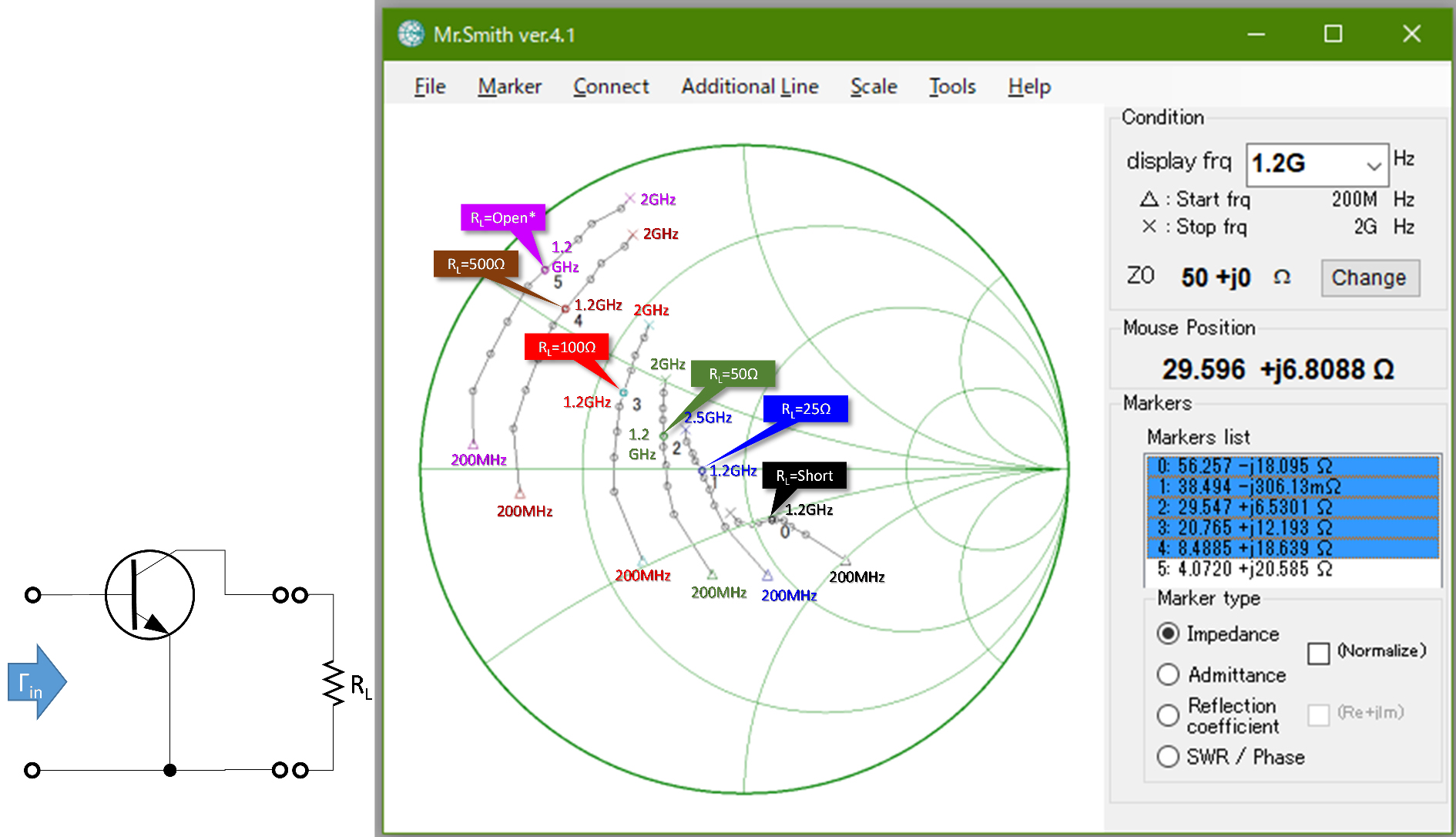1456x837 pixels.
Task: Click marker 5 point on RL=Open trace
Action: pyautogui.click(x=545, y=270)
